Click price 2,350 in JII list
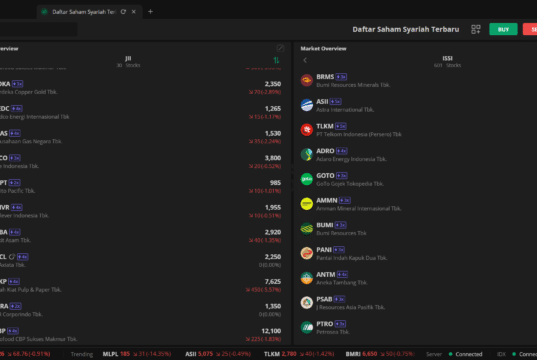Screen dimensions: 537x360 coord(273,84)
